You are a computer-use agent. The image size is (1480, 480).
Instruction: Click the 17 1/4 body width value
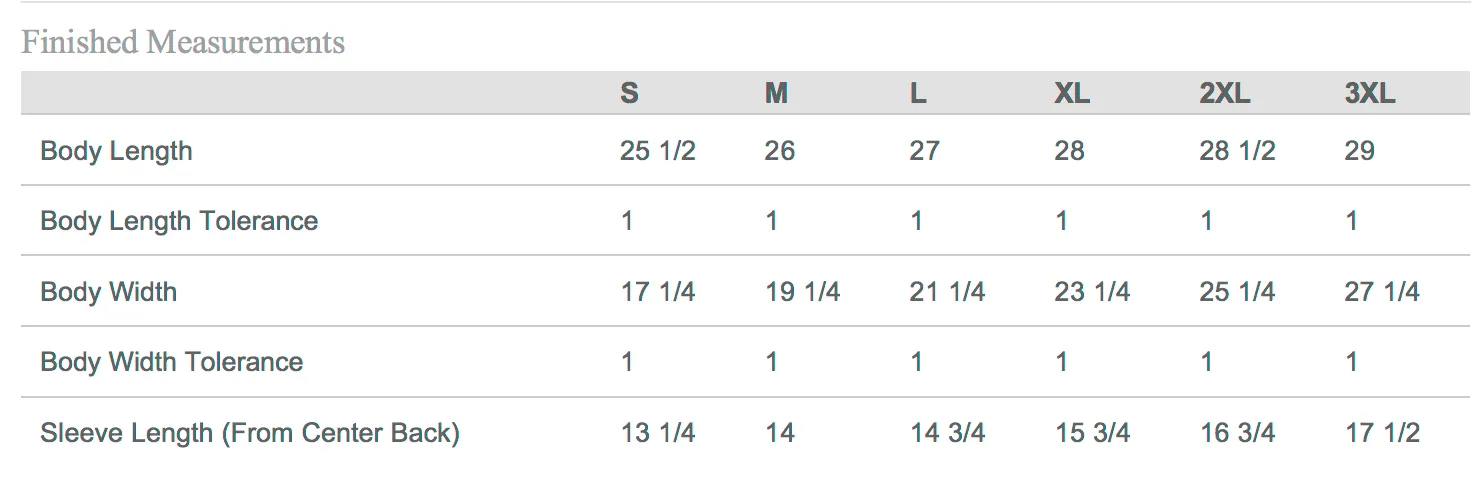point(657,292)
